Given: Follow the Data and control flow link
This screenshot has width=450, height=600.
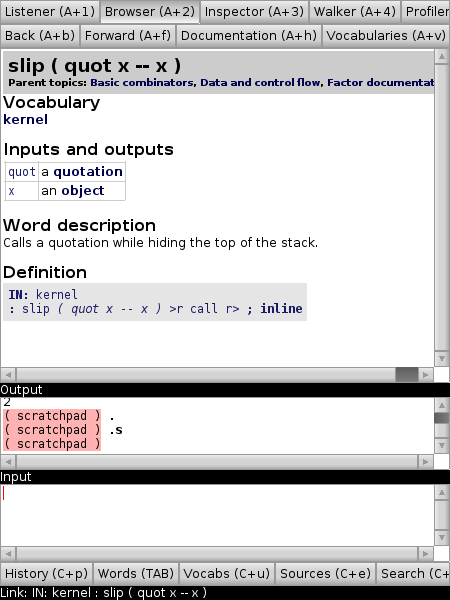Looking at the screenshot, I should tap(260, 83).
